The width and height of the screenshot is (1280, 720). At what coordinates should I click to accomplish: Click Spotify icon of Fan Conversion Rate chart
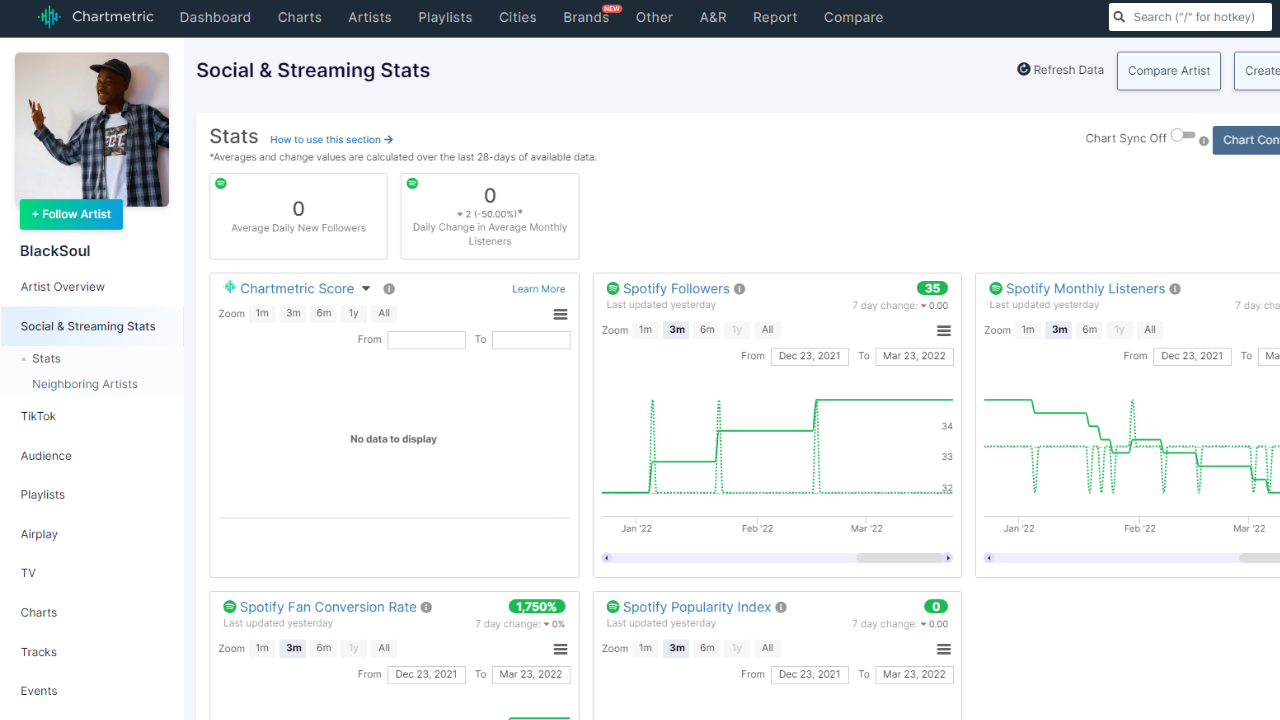[230, 607]
